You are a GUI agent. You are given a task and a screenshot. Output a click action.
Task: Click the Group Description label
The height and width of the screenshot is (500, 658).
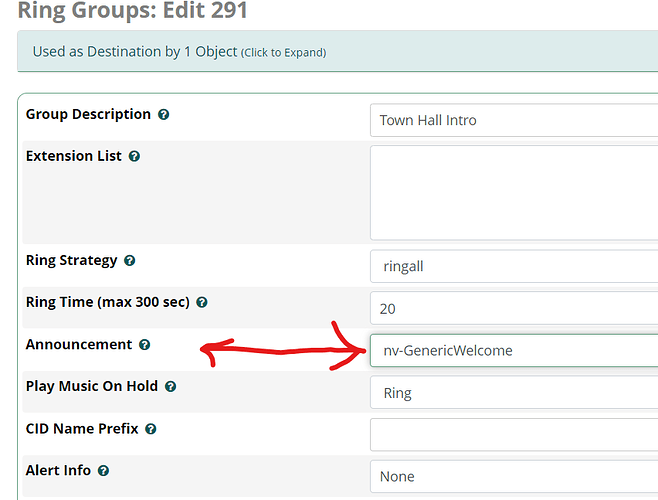tap(88, 114)
